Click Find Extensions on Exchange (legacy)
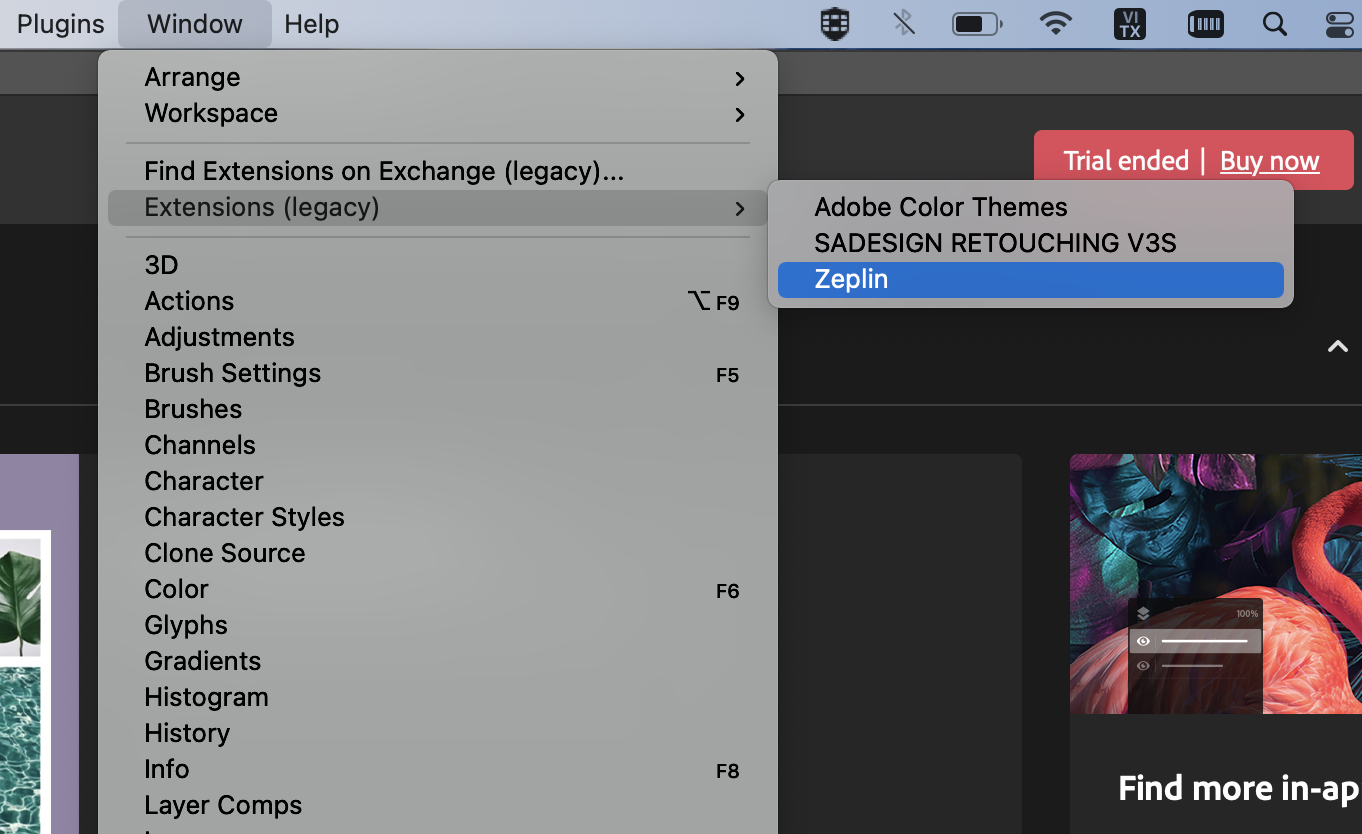1362x834 pixels. tap(384, 172)
